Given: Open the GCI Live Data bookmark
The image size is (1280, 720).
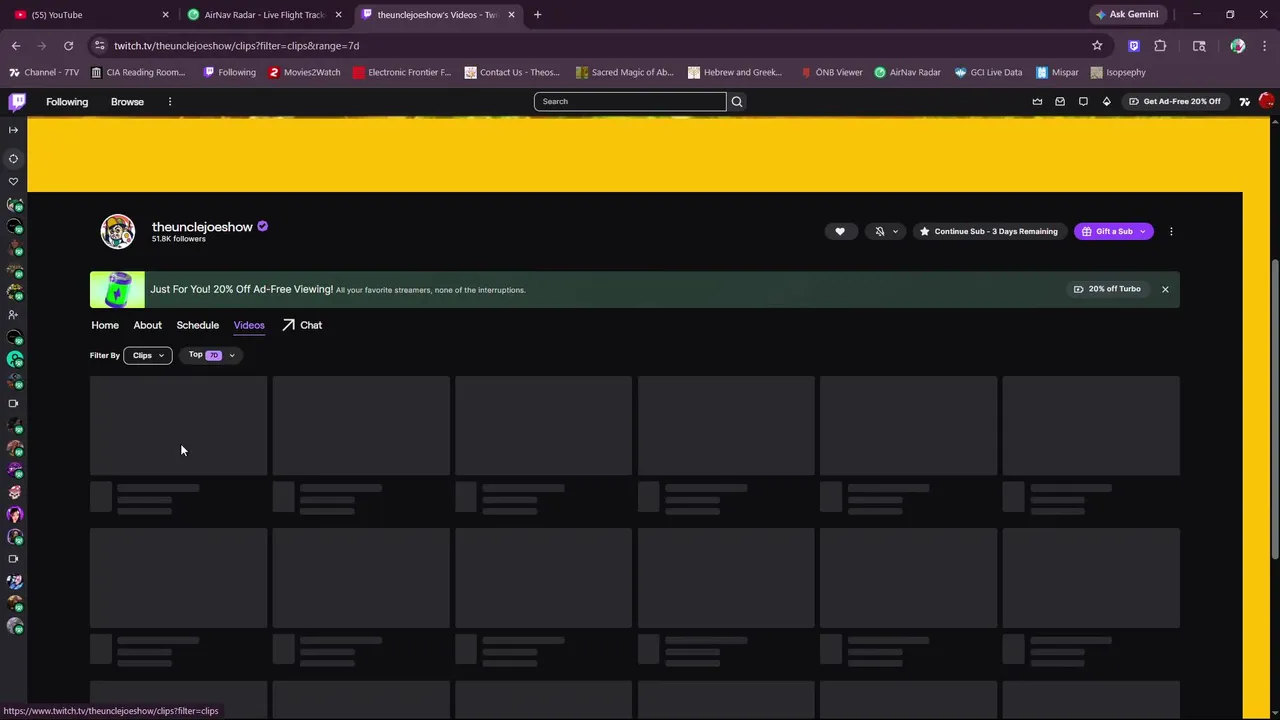Looking at the screenshot, I should [988, 72].
